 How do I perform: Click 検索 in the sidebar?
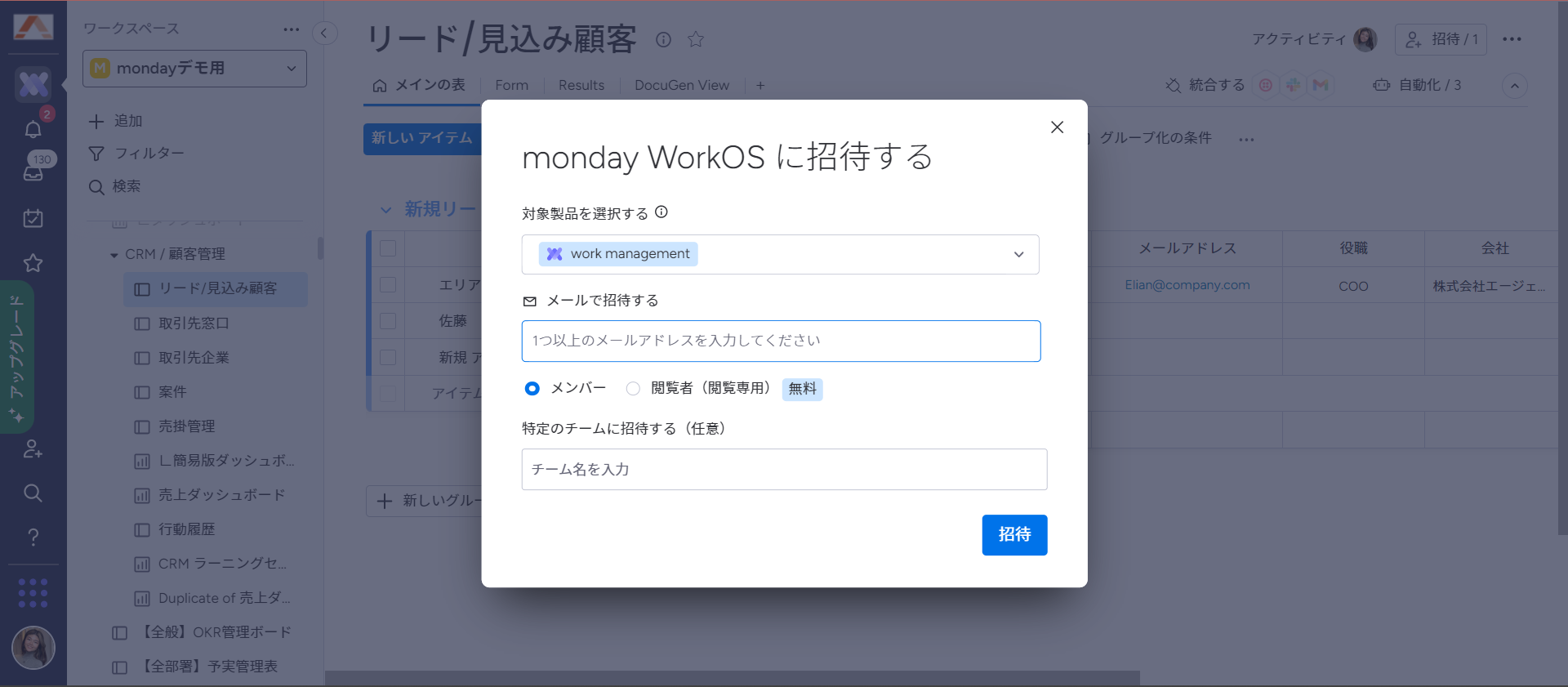114,187
